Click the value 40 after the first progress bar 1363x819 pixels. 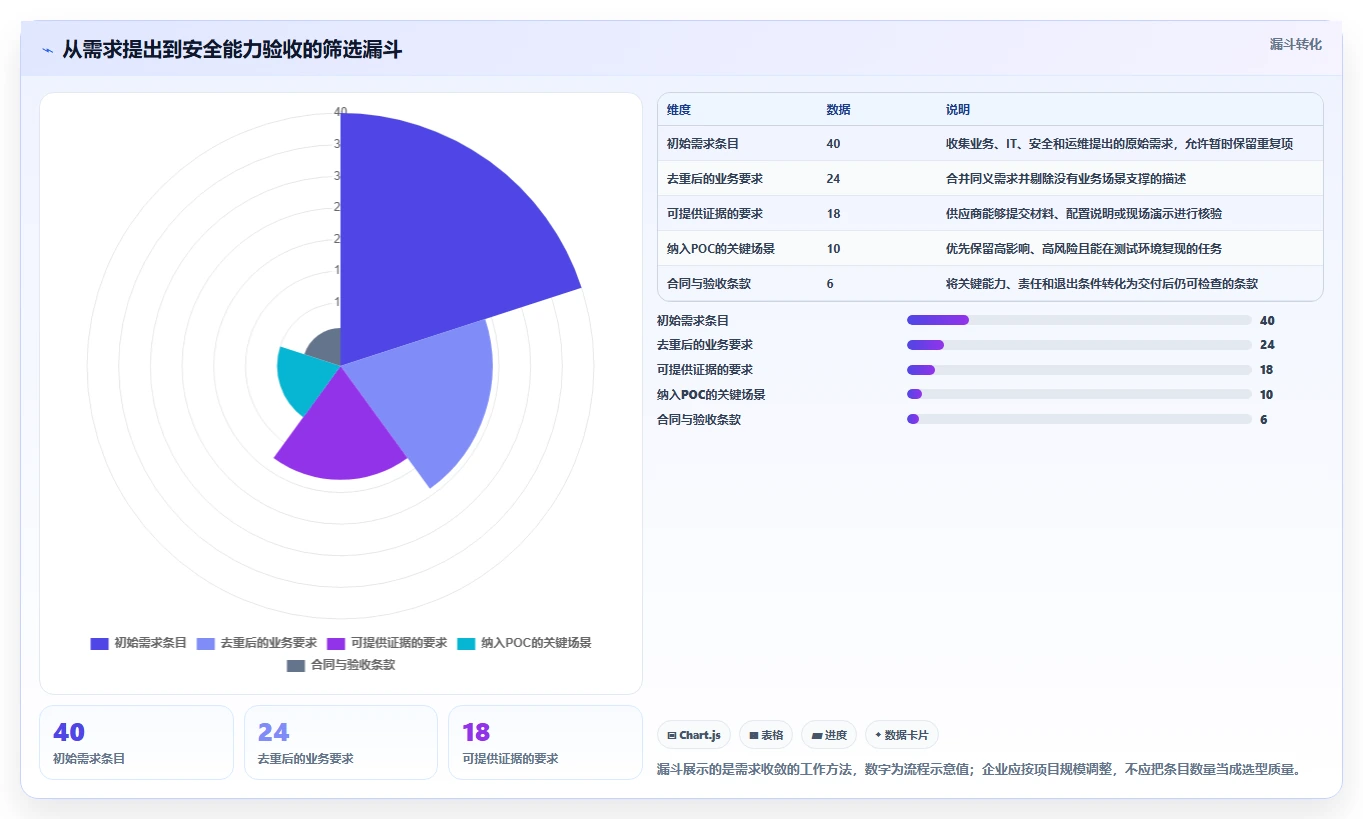[1267, 320]
